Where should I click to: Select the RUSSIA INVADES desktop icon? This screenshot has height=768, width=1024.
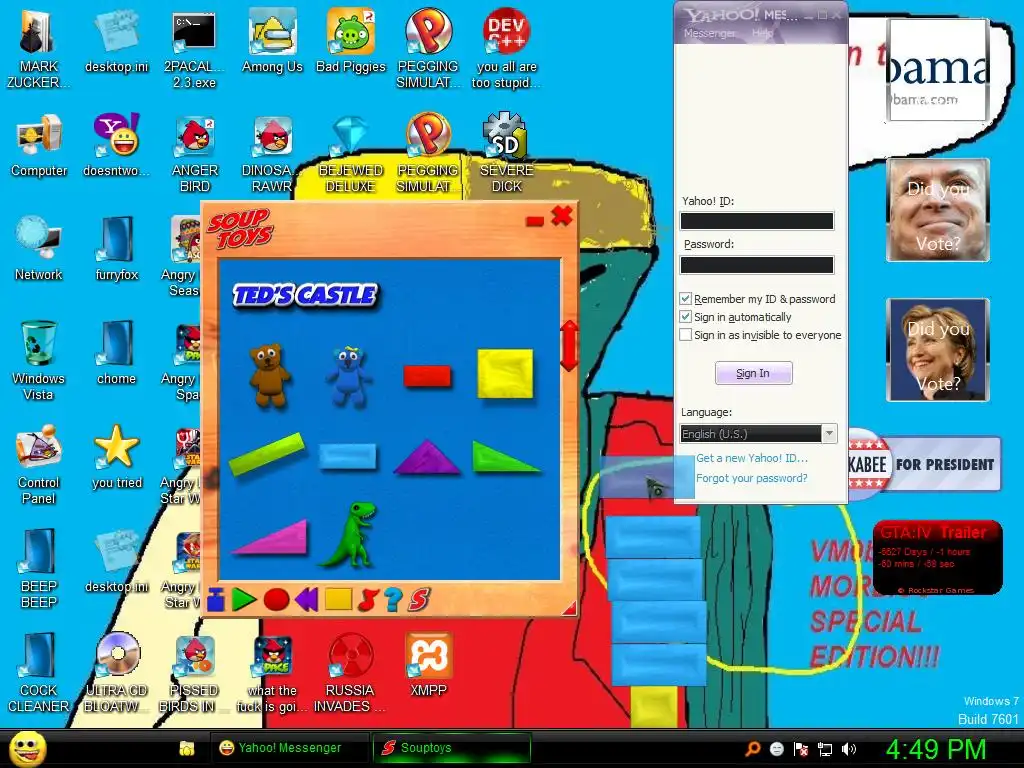pyautogui.click(x=351, y=672)
